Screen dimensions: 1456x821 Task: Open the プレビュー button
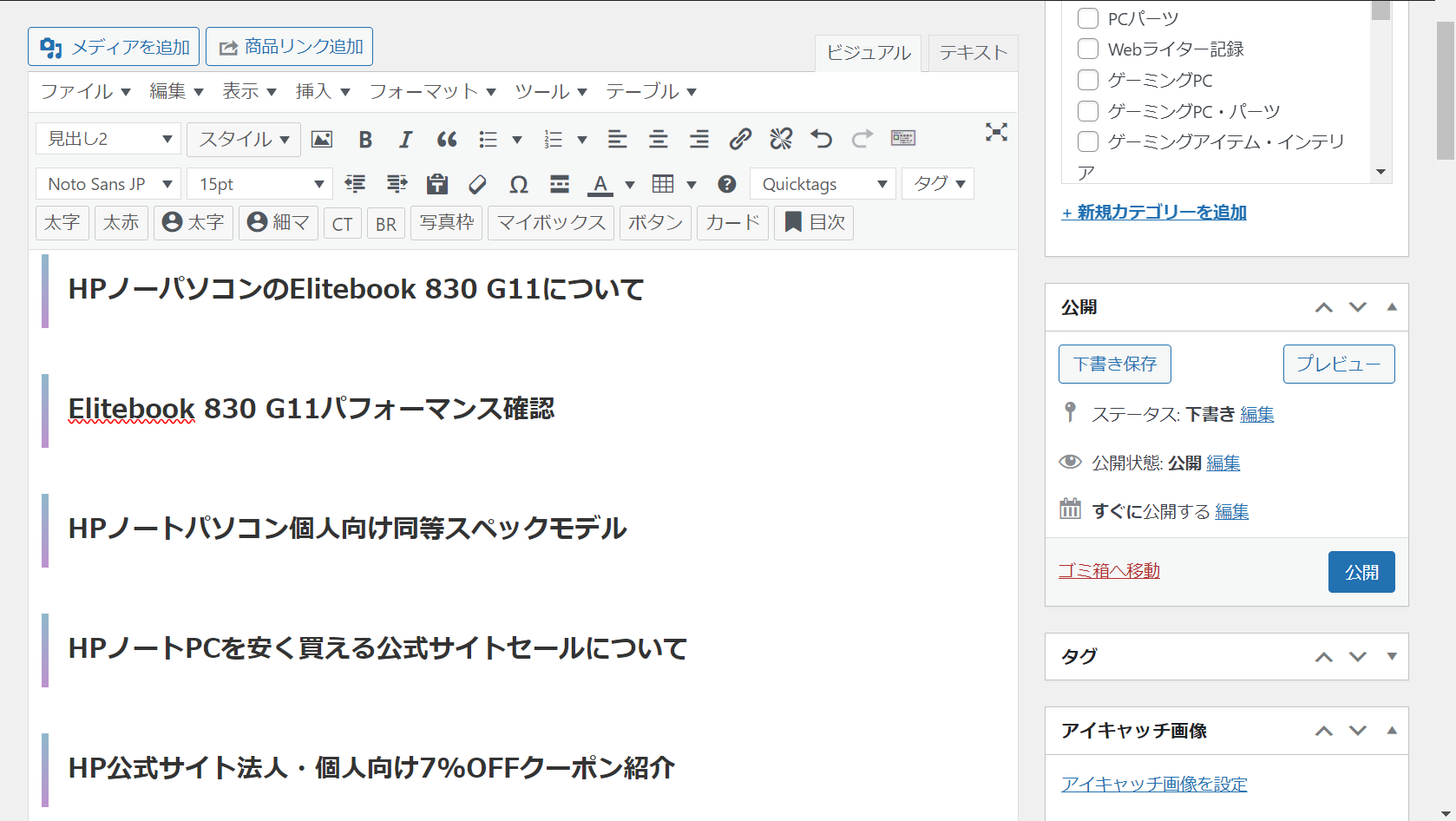pos(1339,364)
